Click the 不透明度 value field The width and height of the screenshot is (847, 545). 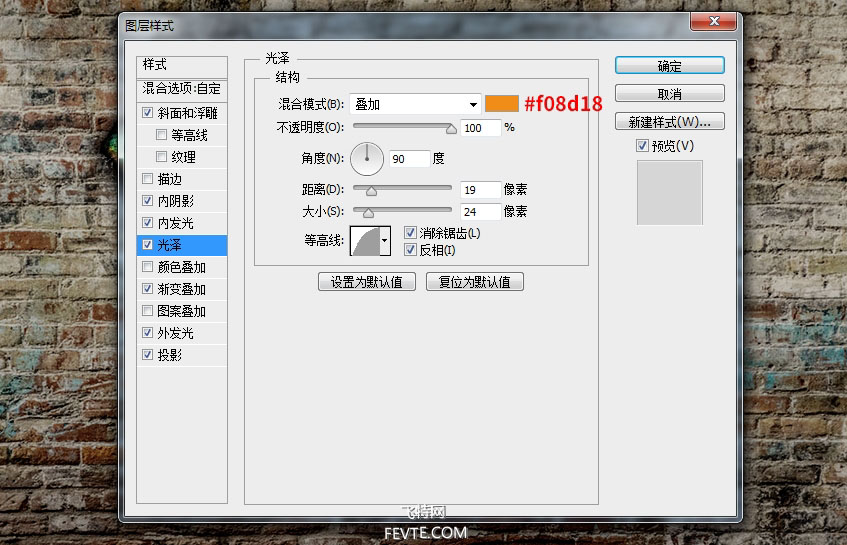pos(480,128)
